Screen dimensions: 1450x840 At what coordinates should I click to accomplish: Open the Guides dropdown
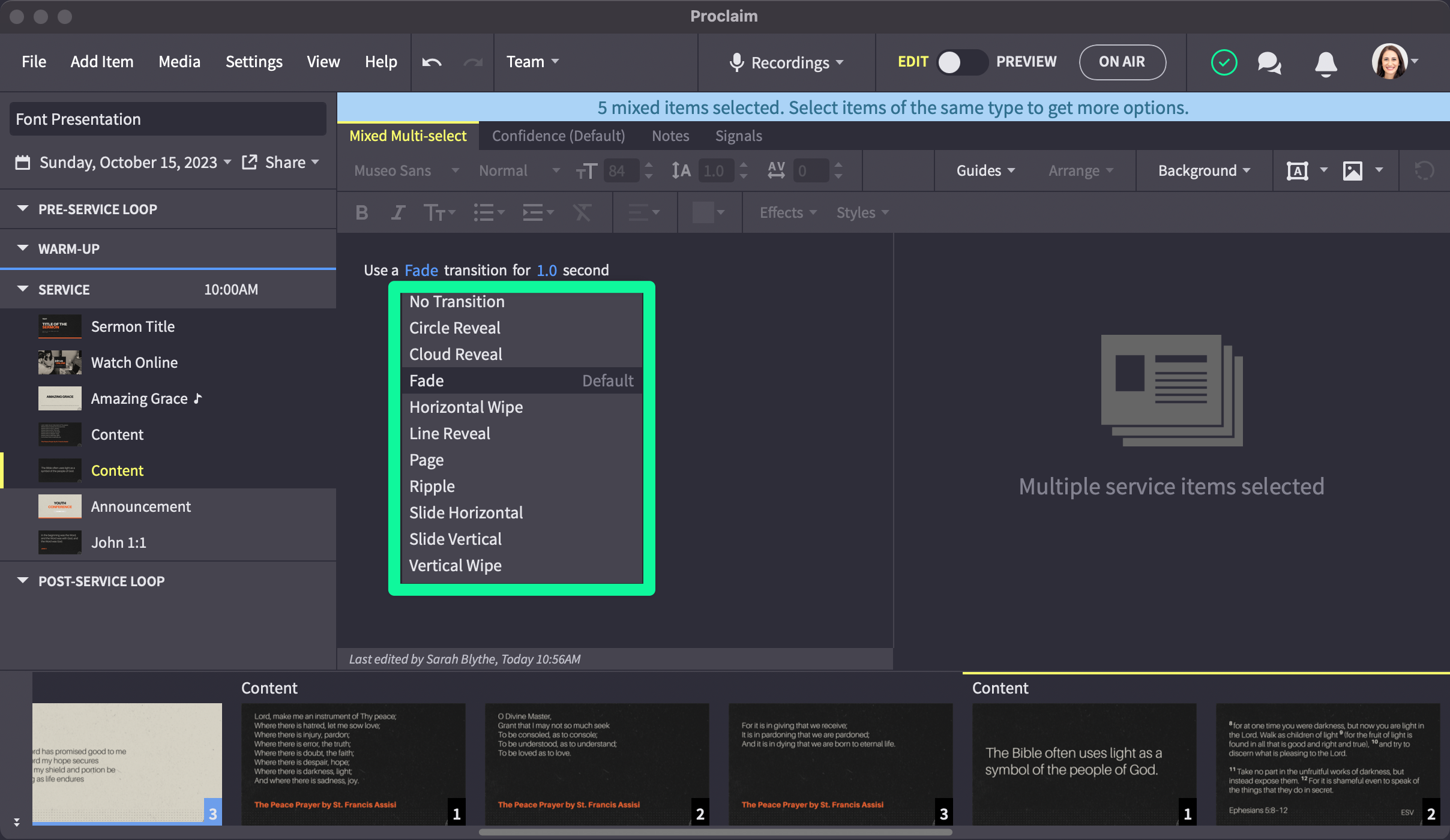pos(985,171)
